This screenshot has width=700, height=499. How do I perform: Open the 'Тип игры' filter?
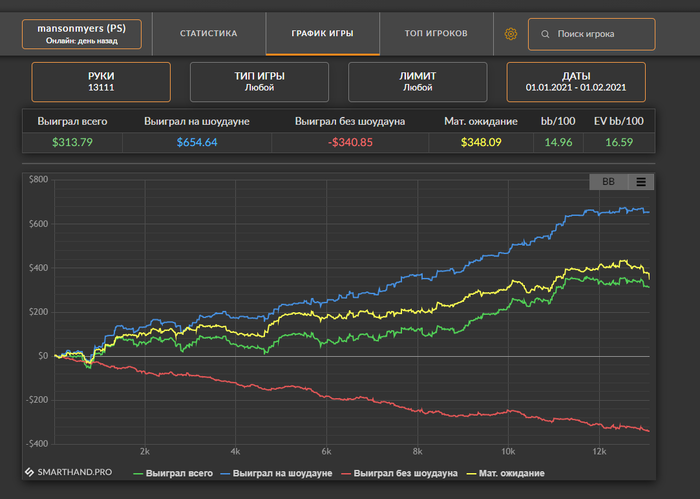coord(259,82)
